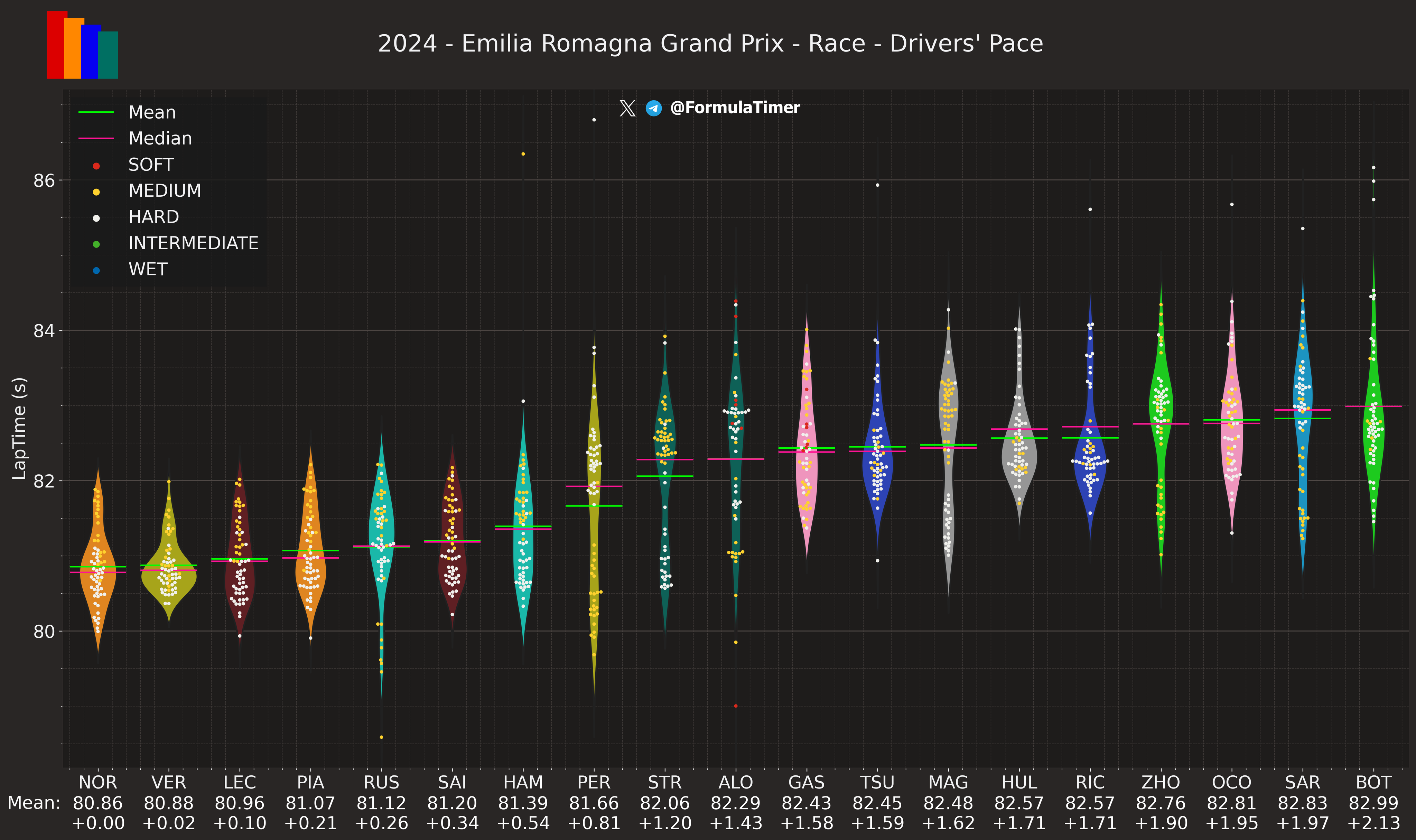
Task: Select the "WET" legend label
Action: point(148,269)
